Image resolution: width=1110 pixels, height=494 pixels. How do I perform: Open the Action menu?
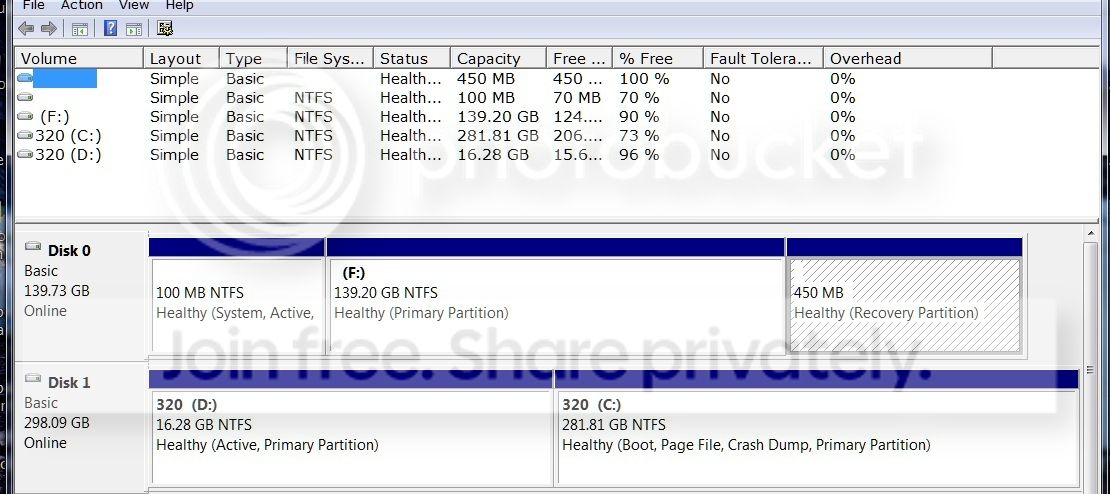(81, 6)
